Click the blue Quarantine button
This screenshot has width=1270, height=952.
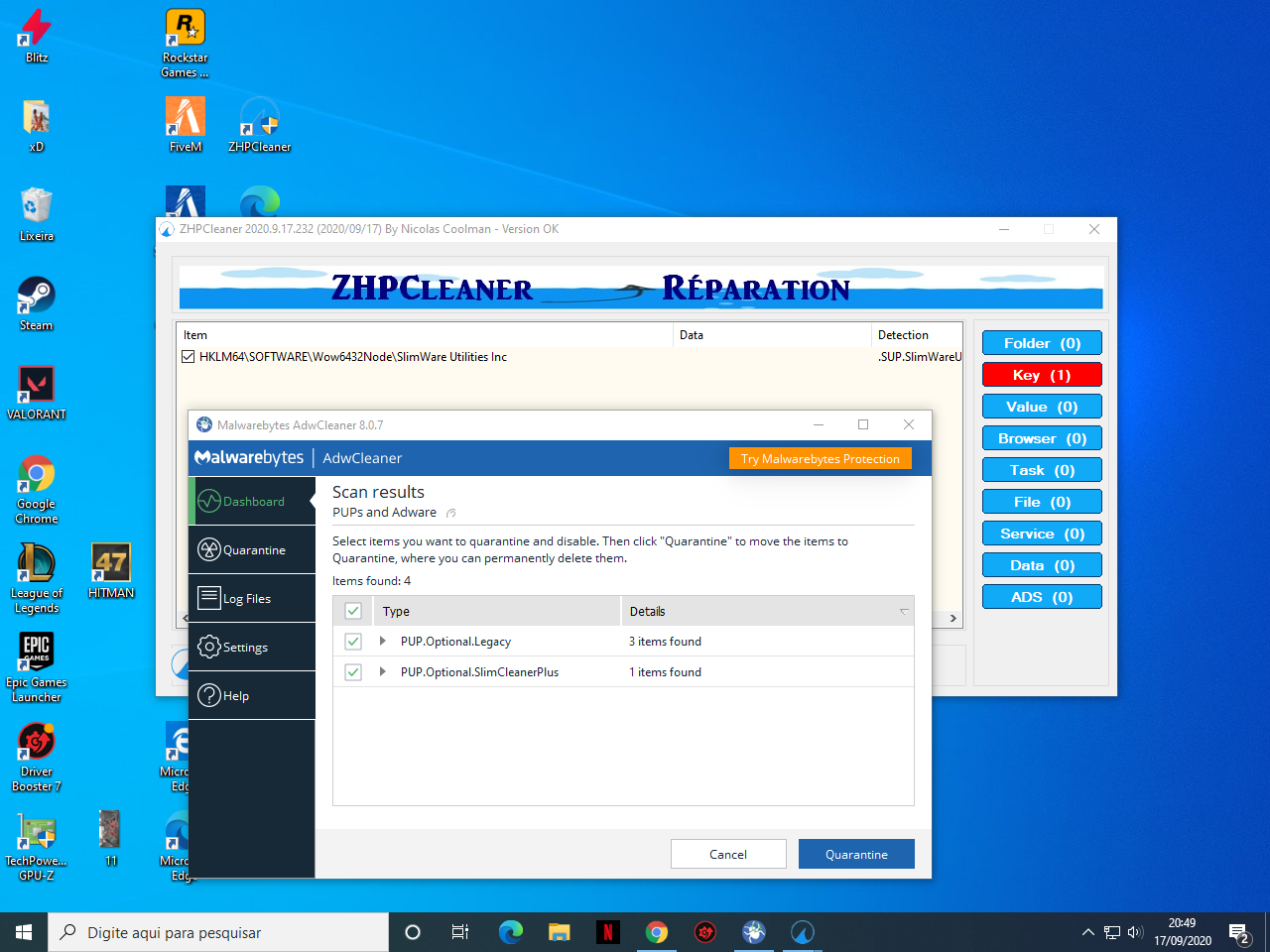pyautogui.click(x=856, y=854)
